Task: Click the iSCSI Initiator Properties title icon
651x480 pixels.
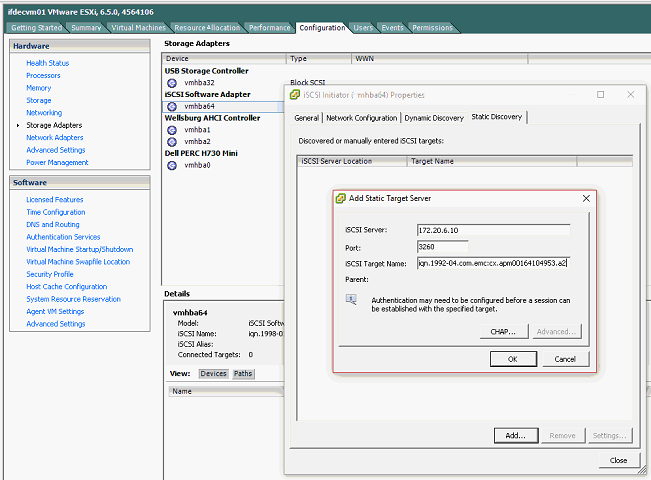Action: [x=295, y=95]
